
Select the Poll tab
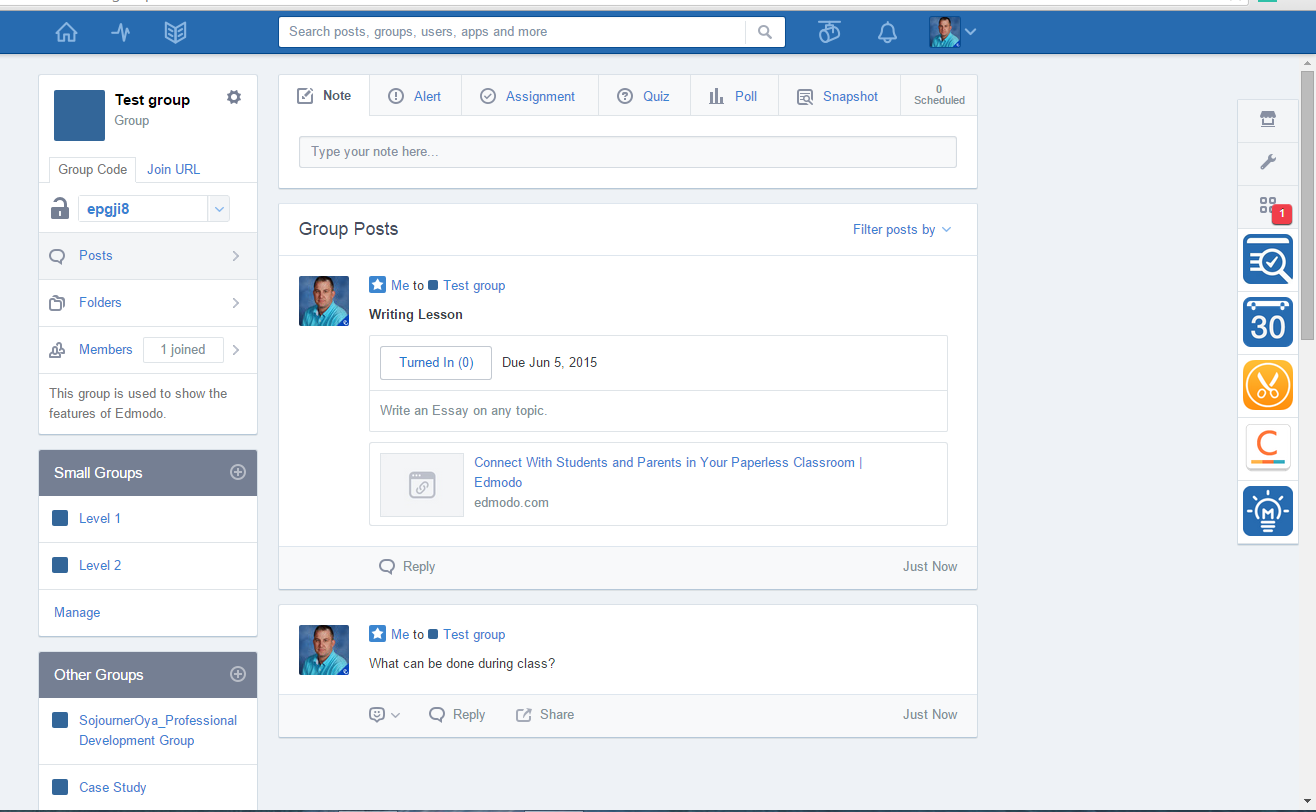(734, 96)
